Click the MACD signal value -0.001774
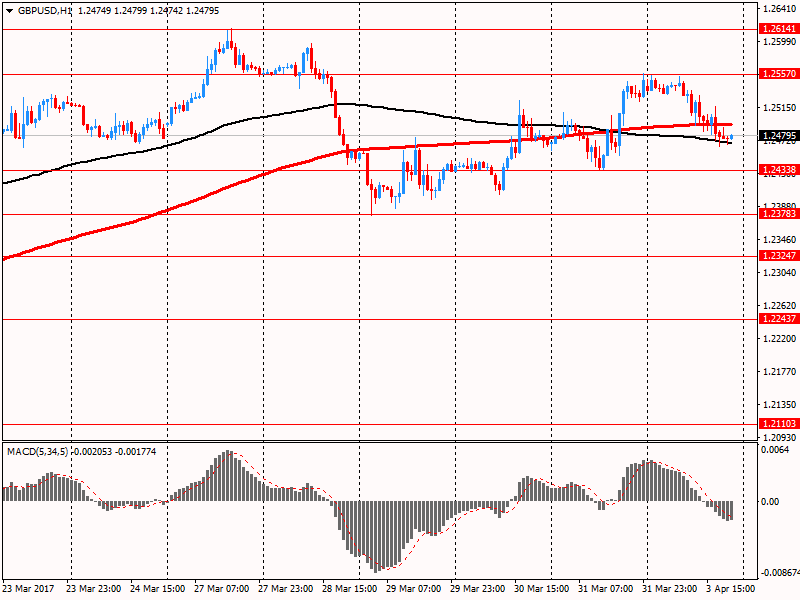800x600 pixels. coord(136,452)
